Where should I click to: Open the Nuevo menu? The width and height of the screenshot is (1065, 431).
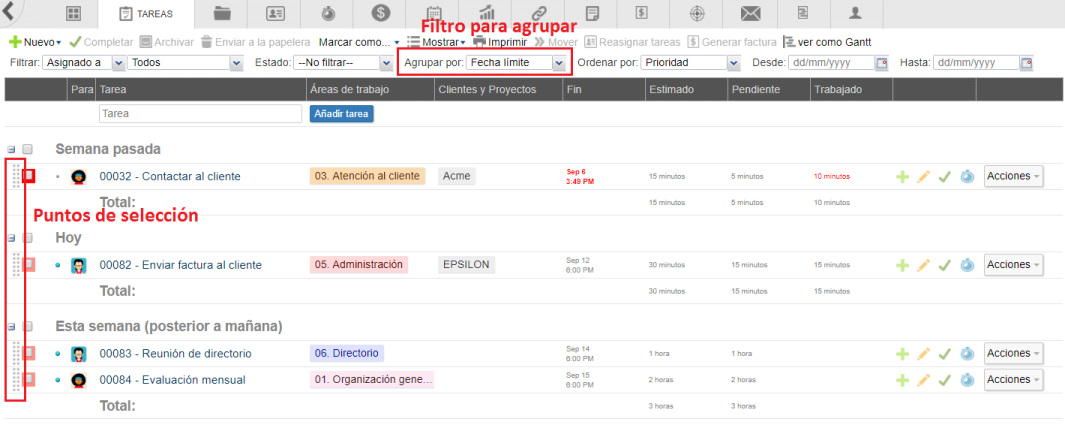pos(35,43)
